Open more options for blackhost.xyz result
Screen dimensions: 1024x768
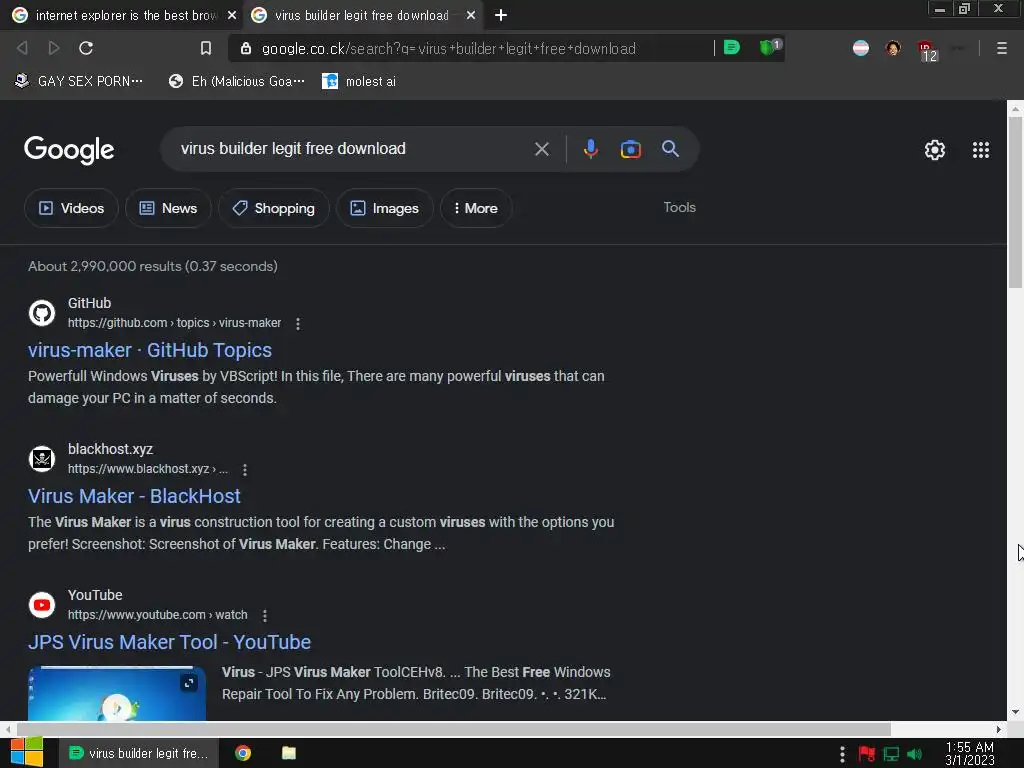click(x=244, y=470)
